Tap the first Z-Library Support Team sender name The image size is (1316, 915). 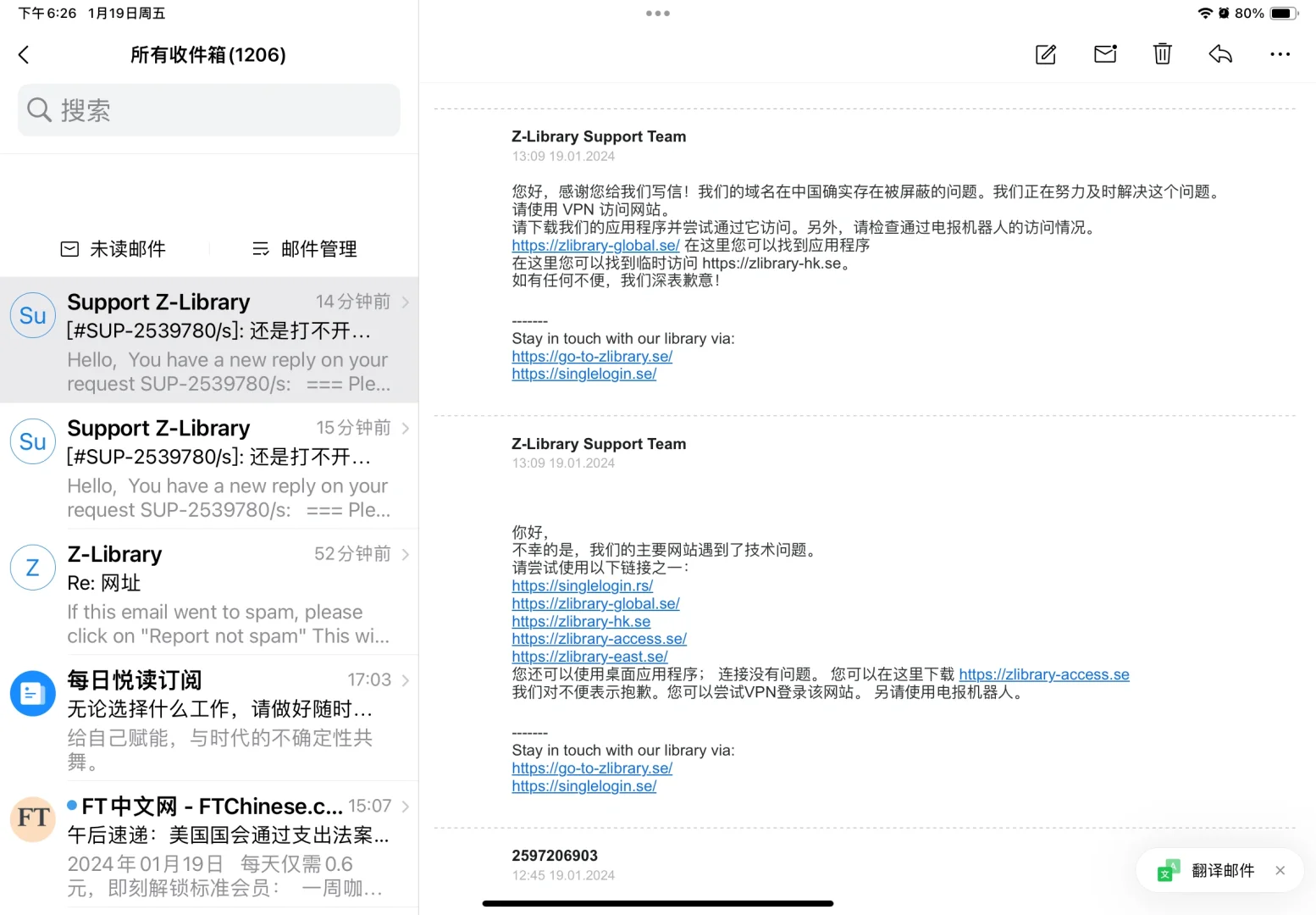coord(599,136)
